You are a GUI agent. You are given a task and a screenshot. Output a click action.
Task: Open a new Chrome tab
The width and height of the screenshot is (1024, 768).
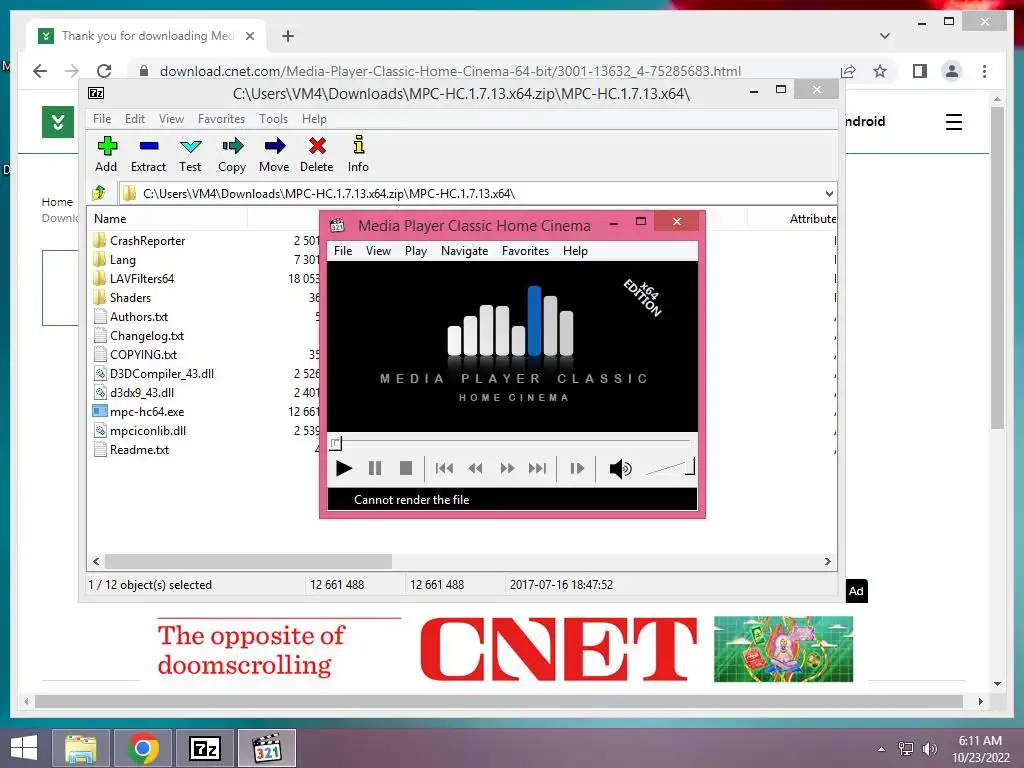288,36
